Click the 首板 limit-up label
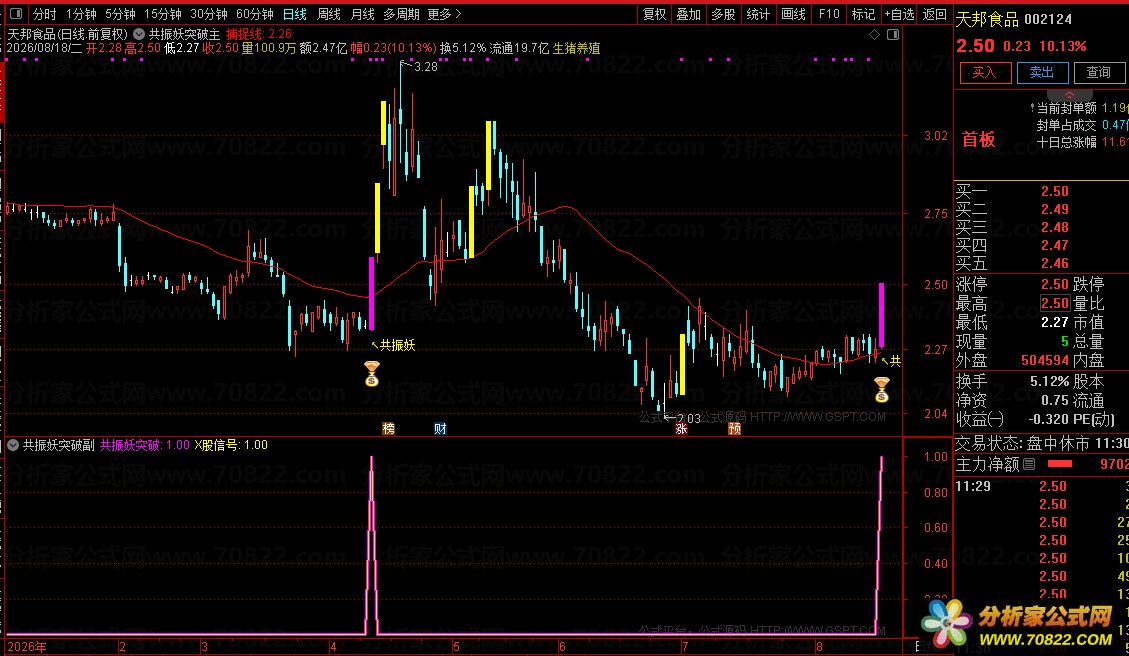Viewport: 1129px width, 656px height. [x=979, y=140]
